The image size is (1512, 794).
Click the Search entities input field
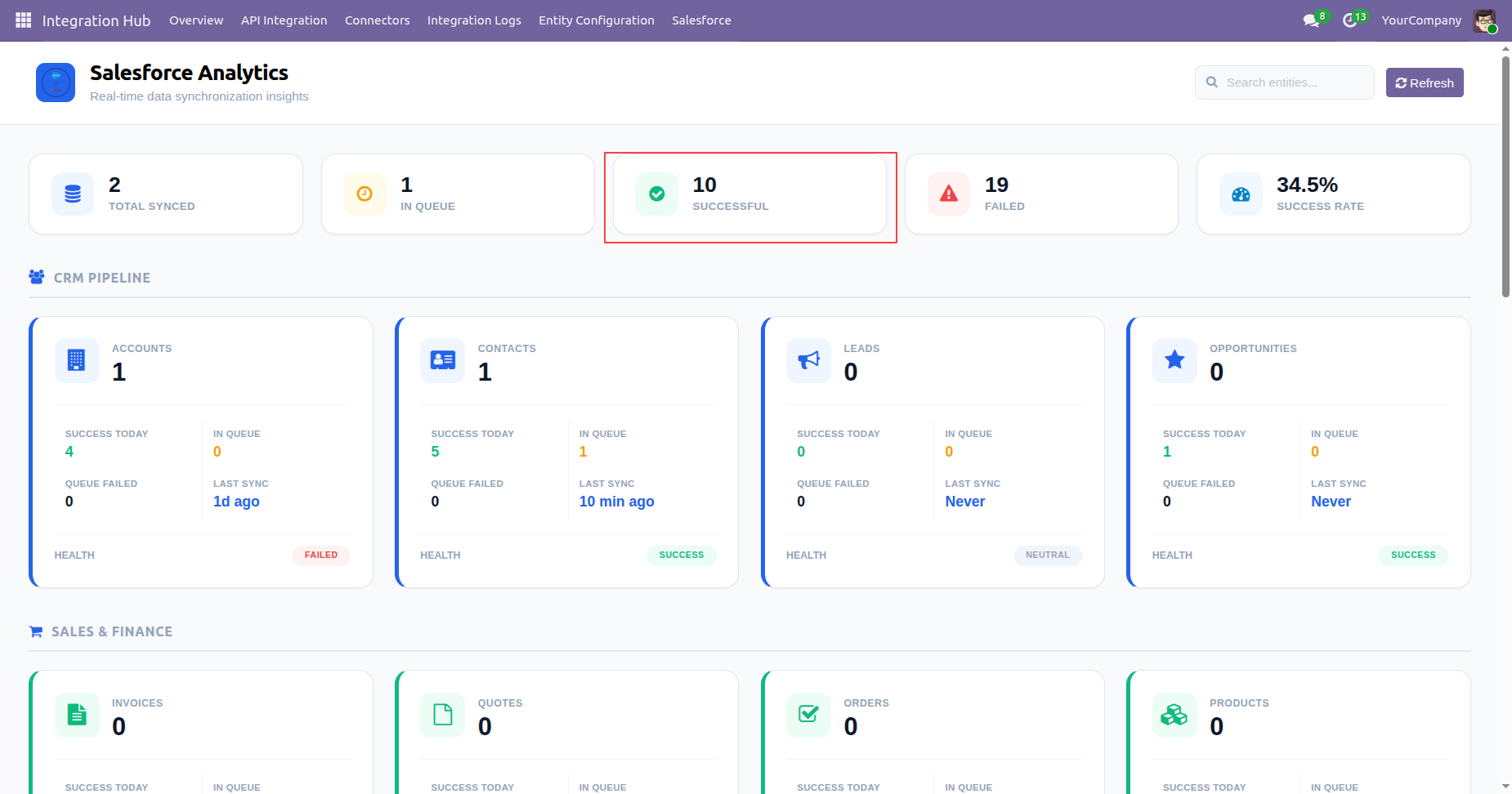[x=1285, y=83]
